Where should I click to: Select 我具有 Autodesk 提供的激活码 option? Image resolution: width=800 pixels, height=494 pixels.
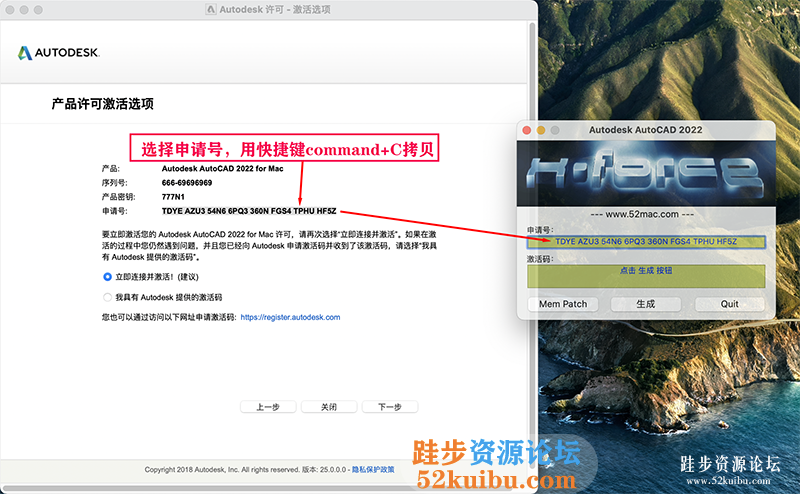107,297
